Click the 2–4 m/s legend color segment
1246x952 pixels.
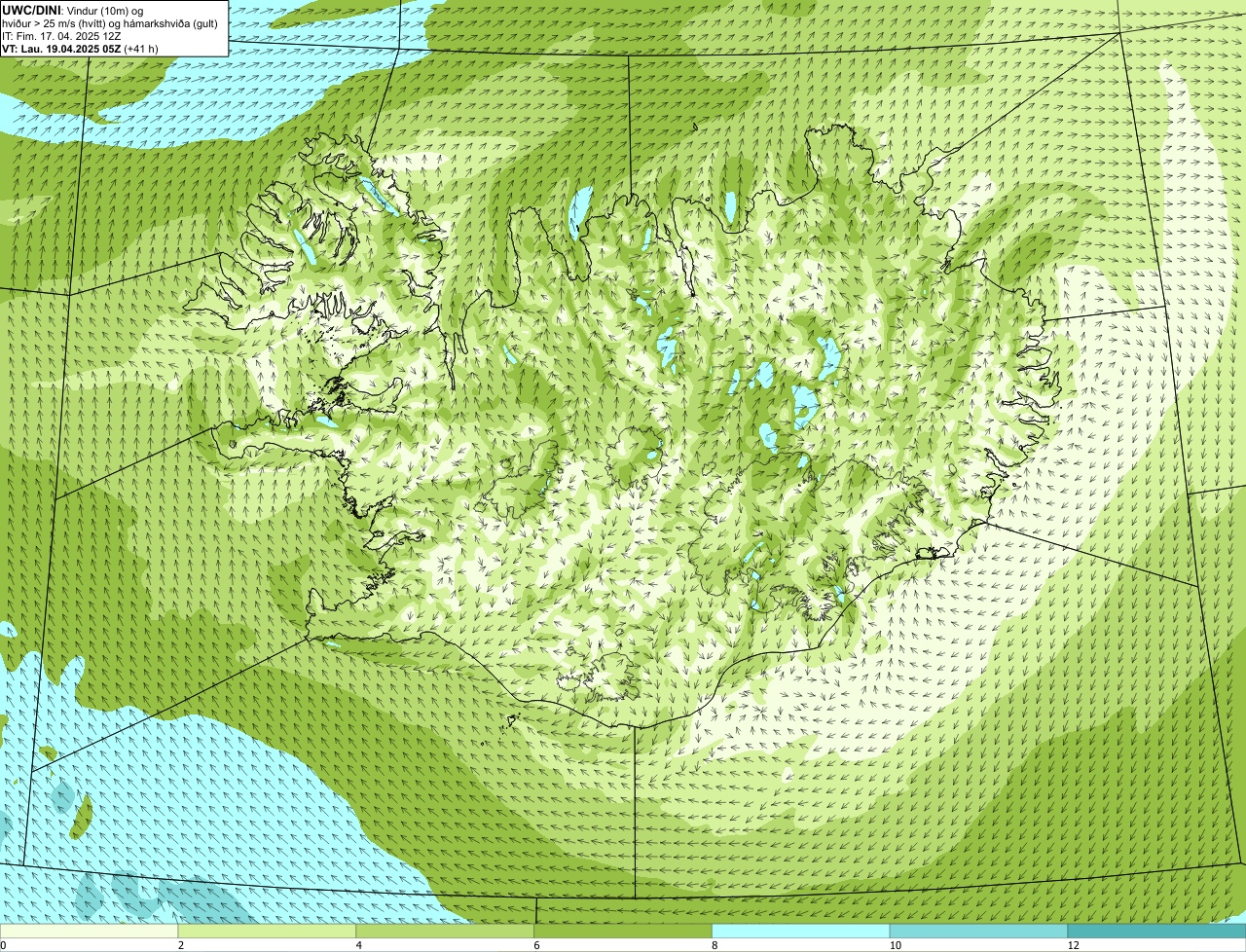tap(268, 932)
